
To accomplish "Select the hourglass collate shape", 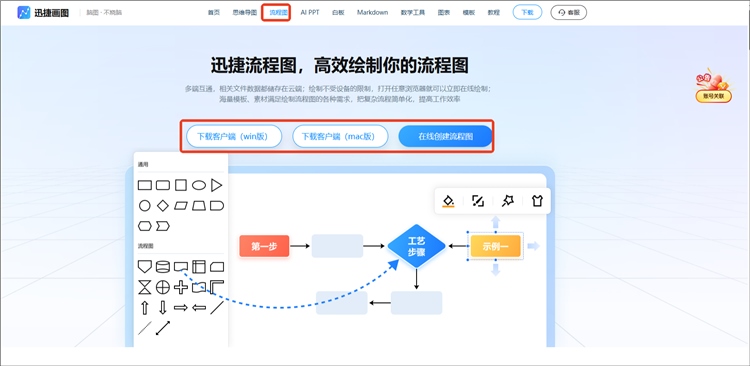I will [x=144, y=287].
